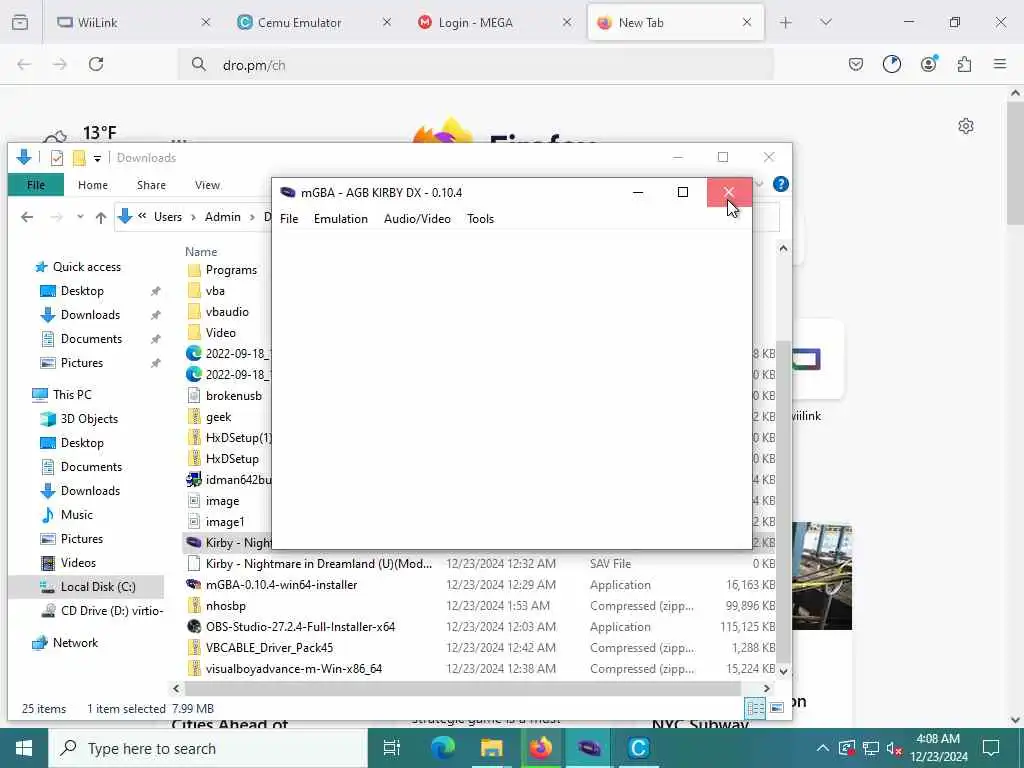
Task: Select the brokenusb file
Action: pos(233,396)
